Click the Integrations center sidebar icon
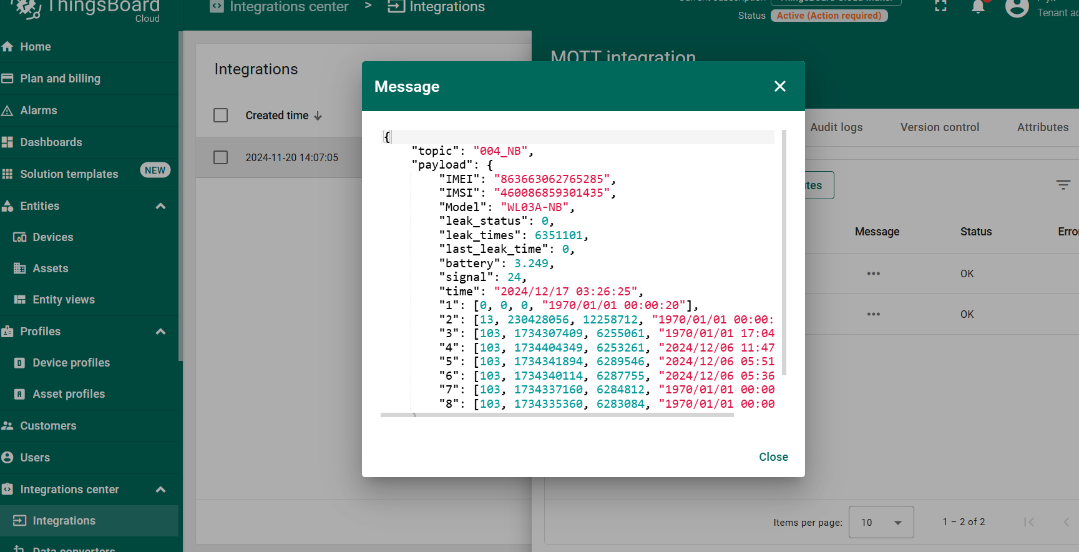Screen dimensions: 1079x552 [8, 489]
